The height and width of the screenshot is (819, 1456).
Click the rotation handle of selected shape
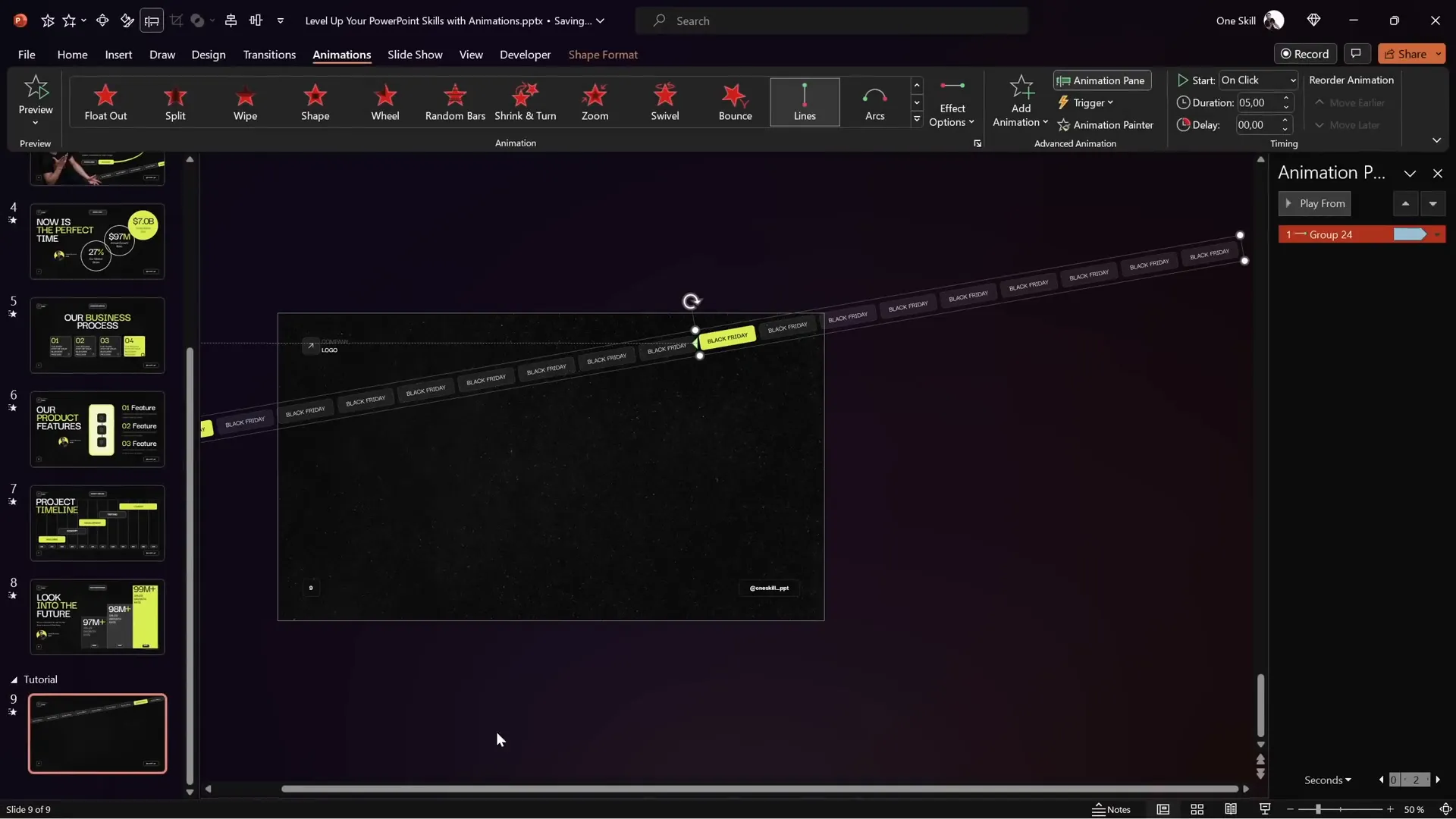[691, 302]
